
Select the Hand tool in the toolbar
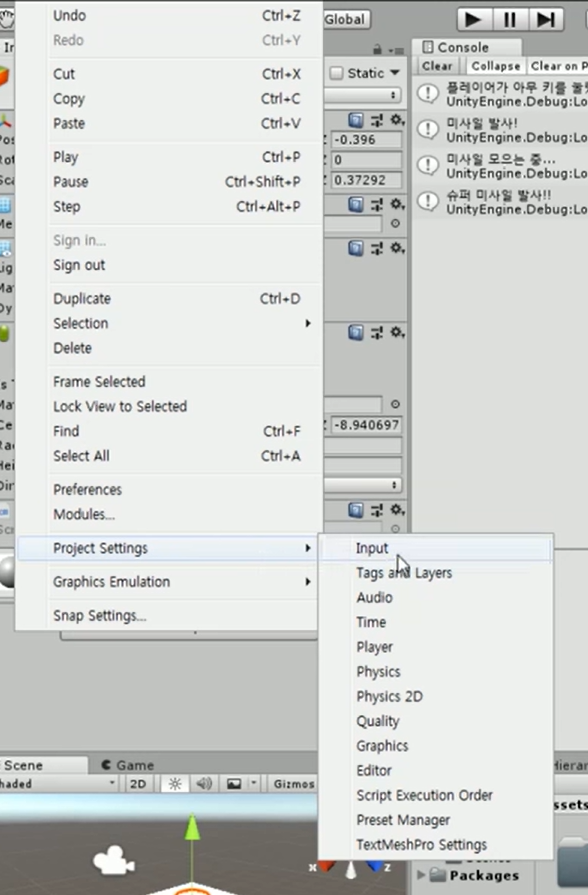(x=6, y=19)
